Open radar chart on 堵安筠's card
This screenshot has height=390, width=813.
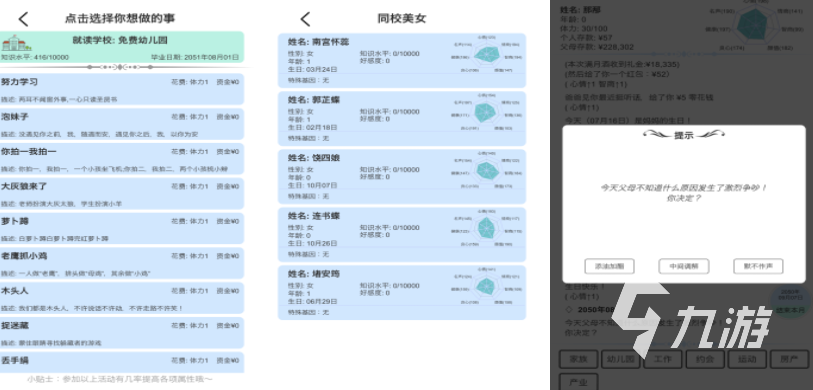(x=485, y=285)
